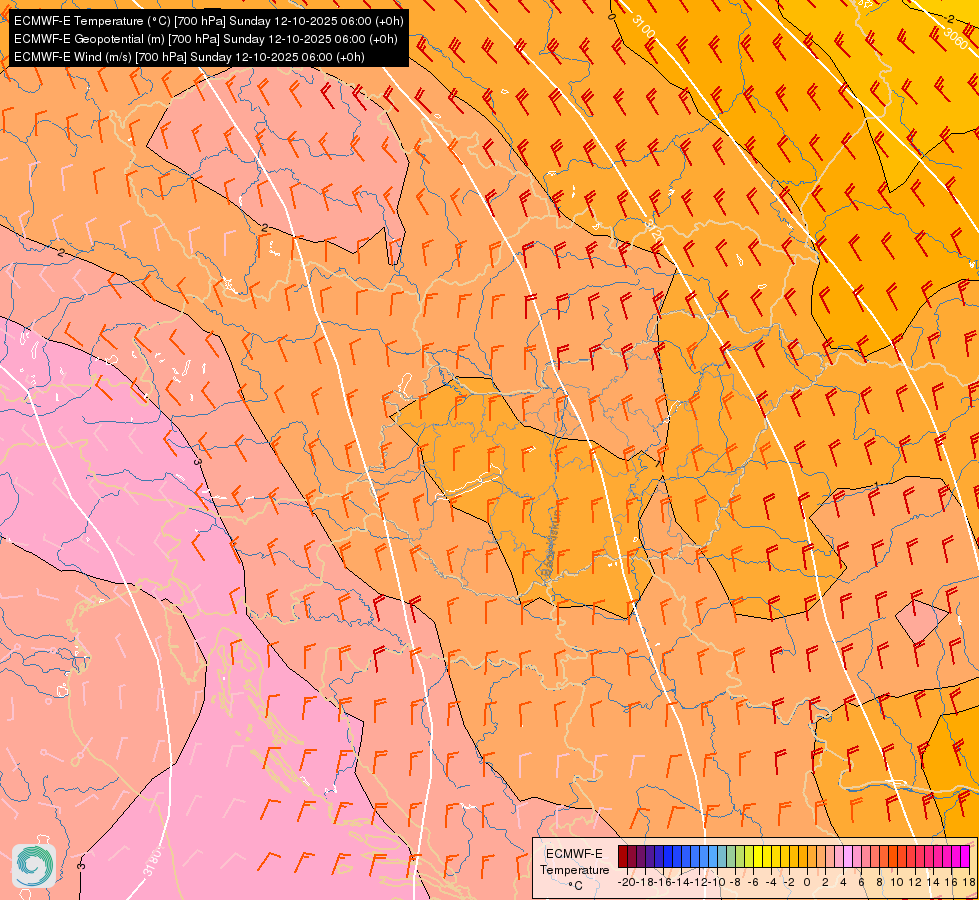The width and height of the screenshot is (979, 900).
Task: Click the '3120' geopotential contour label
Action: [x=654, y=230]
